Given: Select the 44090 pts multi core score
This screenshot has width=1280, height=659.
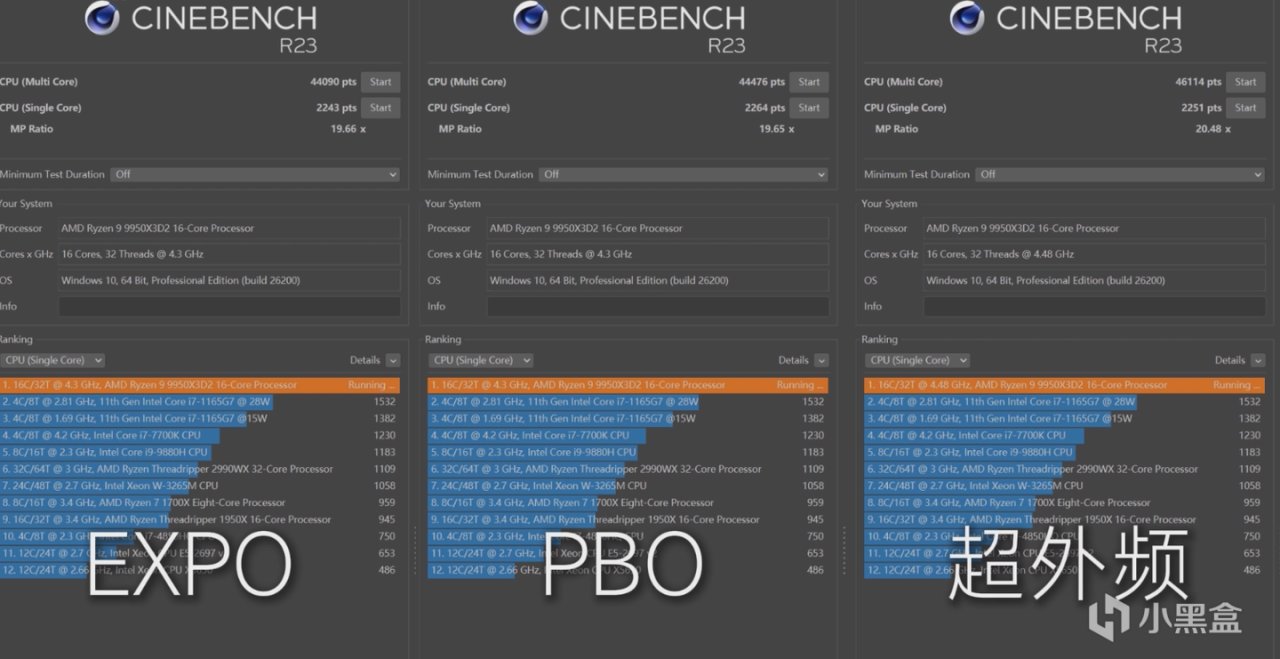Looking at the screenshot, I should pos(334,82).
